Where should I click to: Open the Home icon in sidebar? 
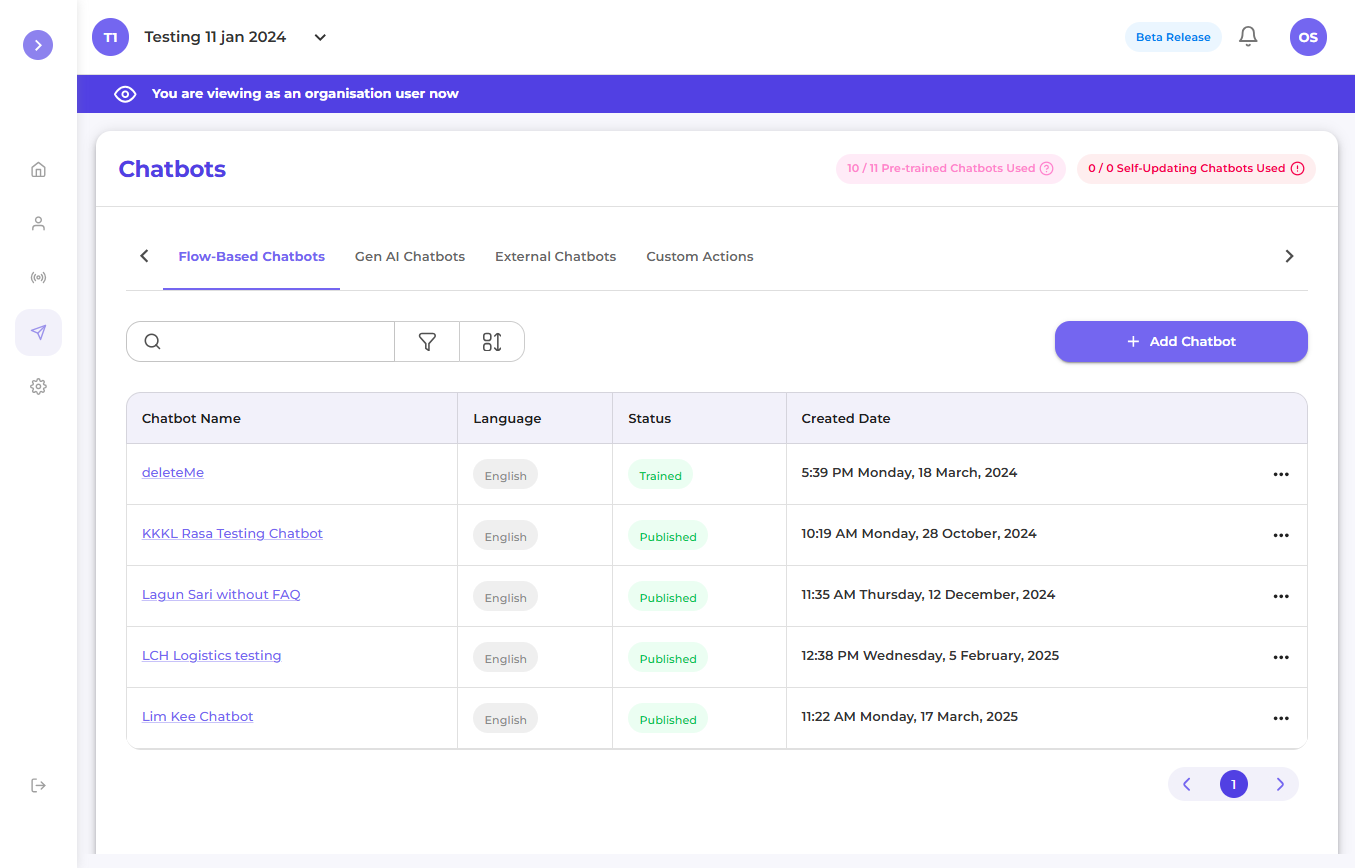tap(38, 169)
